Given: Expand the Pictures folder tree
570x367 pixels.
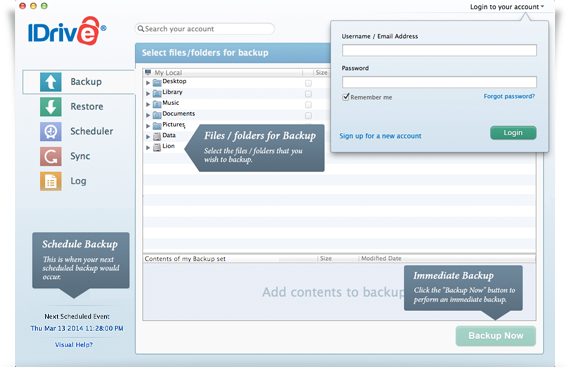Looking at the screenshot, I should pyautogui.click(x=148, y=126).
